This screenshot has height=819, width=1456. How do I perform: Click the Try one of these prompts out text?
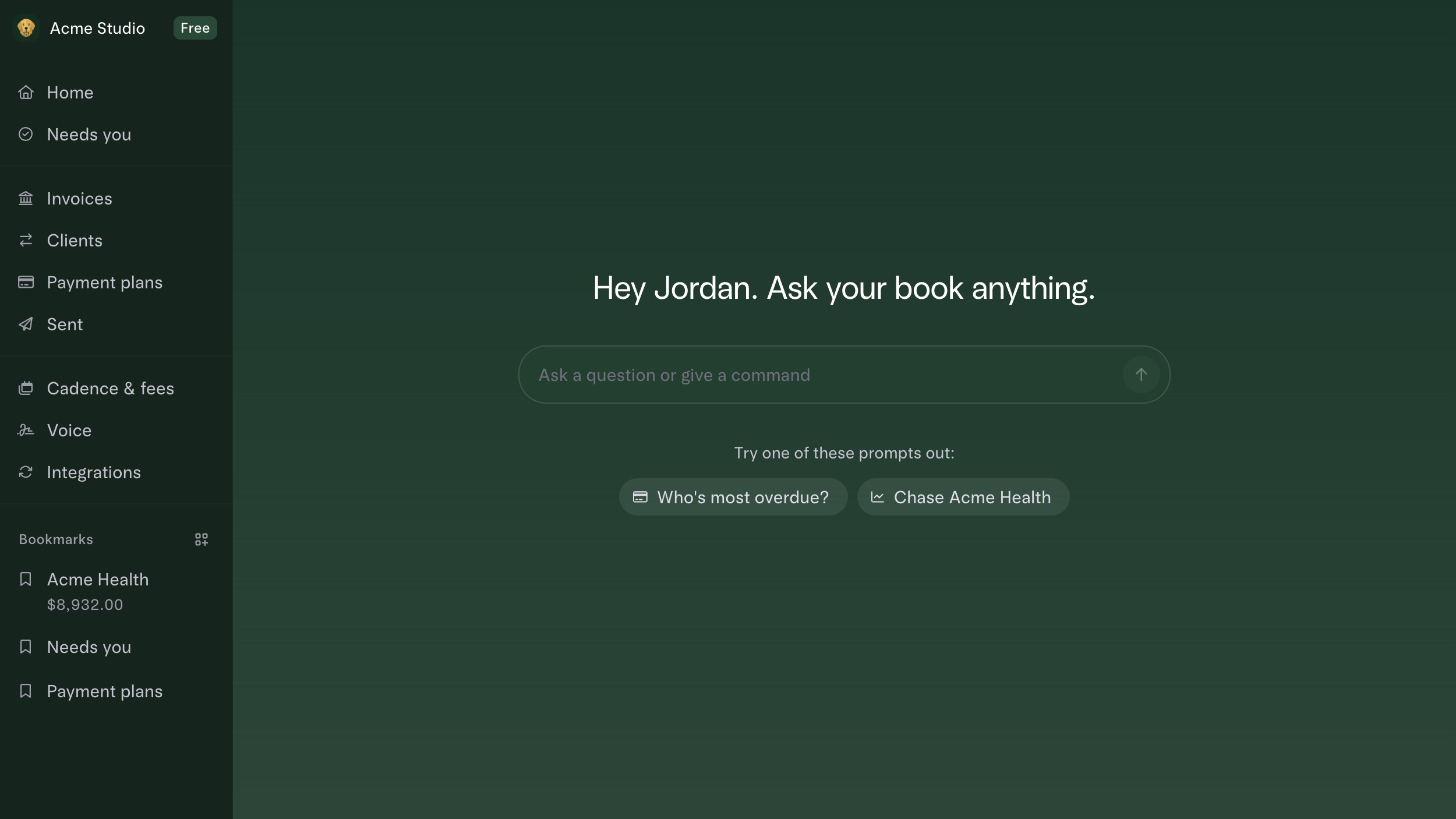844,453
